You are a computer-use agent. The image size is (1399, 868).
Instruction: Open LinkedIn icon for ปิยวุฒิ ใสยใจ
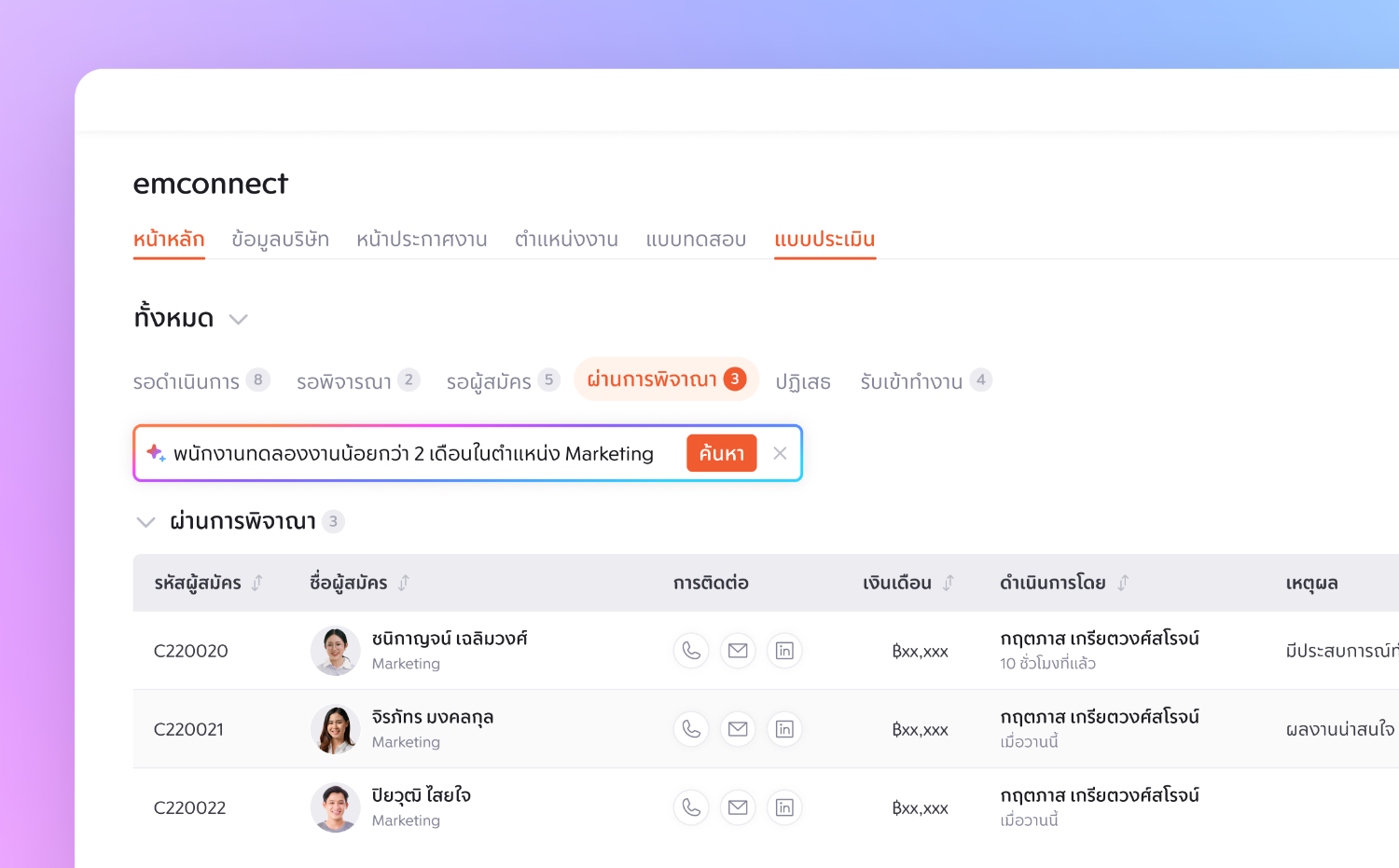pos(784,807)
